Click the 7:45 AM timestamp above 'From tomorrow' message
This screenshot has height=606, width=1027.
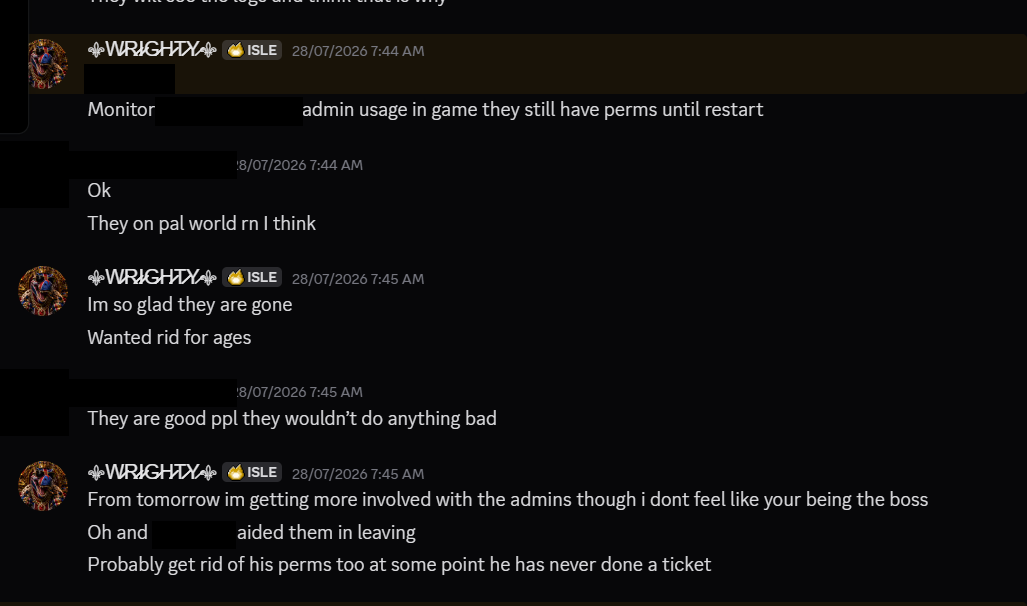coord(358,474)
